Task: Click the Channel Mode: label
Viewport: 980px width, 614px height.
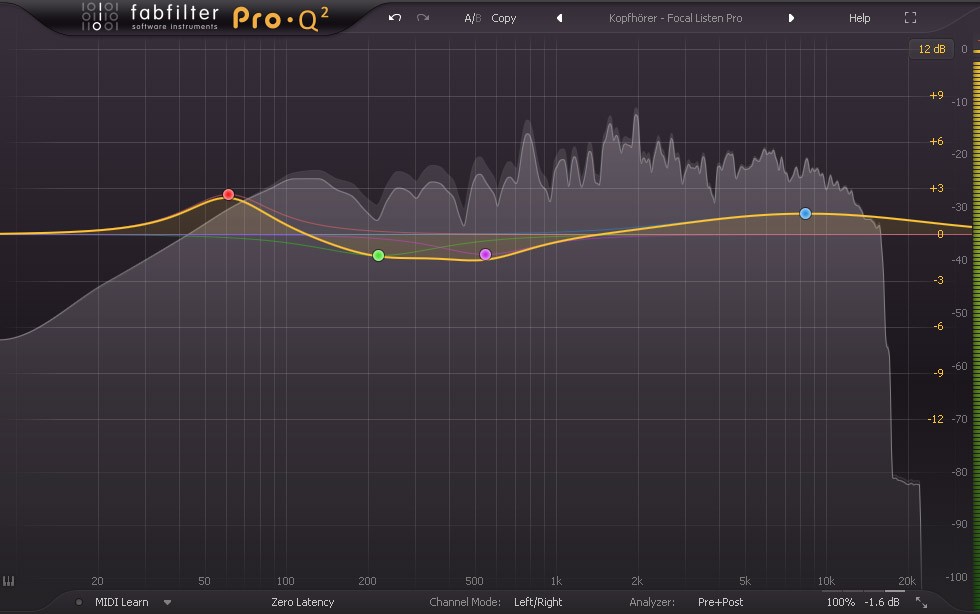Action: tap(465, 602)
